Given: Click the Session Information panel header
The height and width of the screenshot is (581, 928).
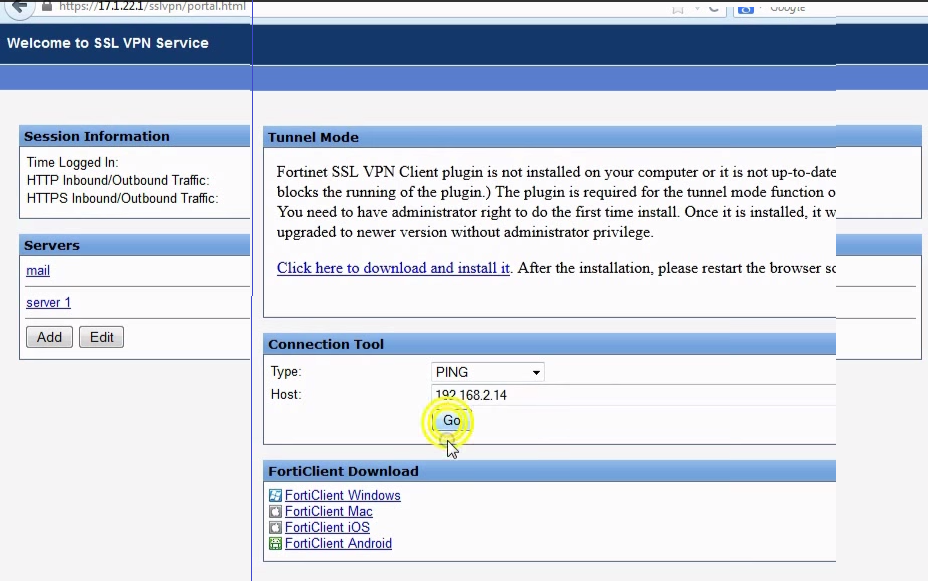Looking at the screenshot, I should click(x=134, y=136).
